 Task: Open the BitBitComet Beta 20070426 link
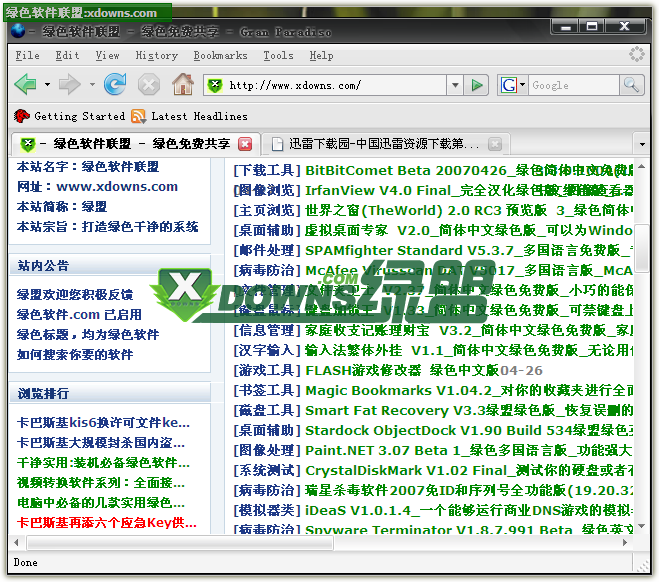tap(469, 171)
